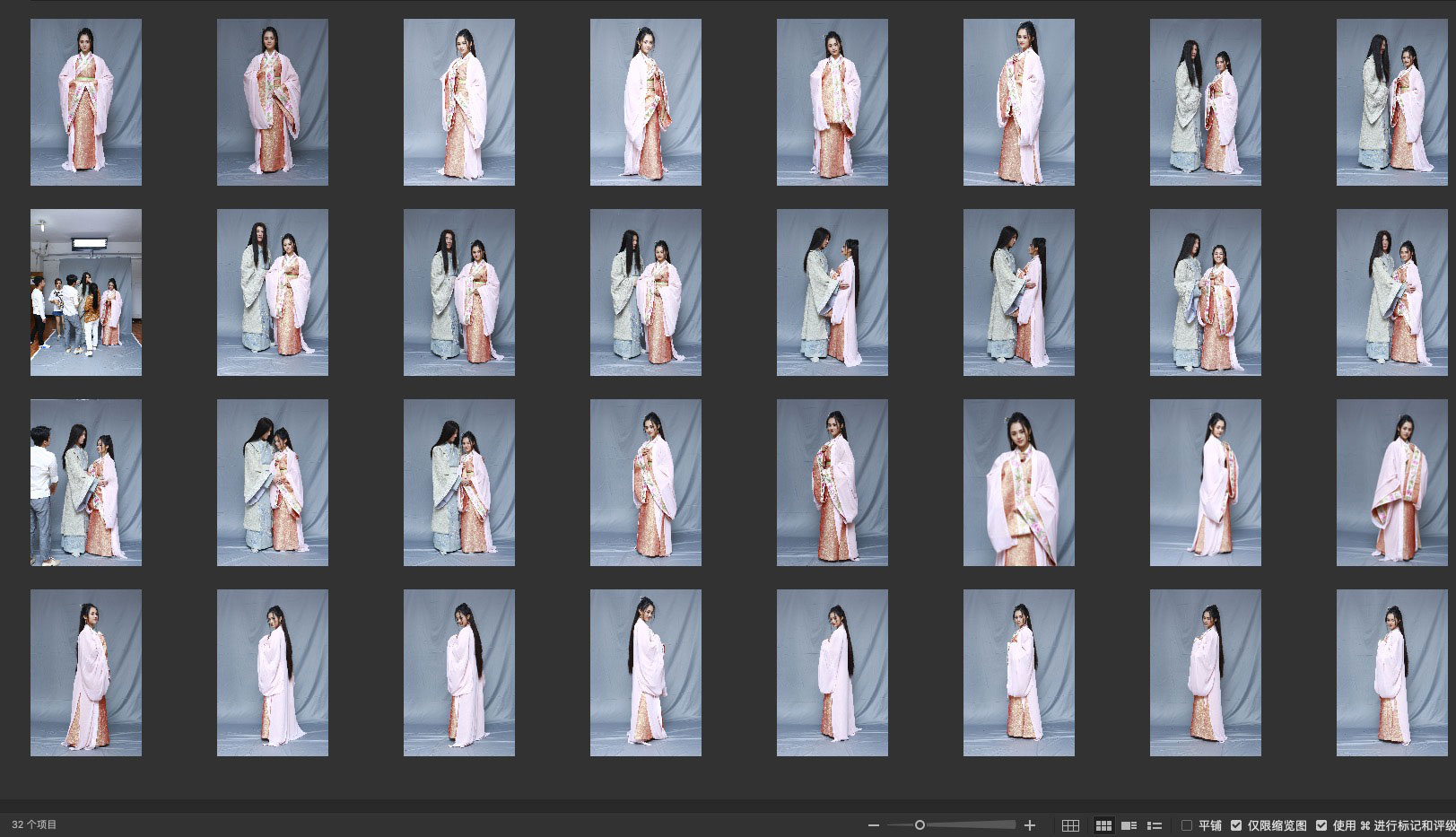
Task: Toggle the 使用 ⌘ 进行标记和评级 checkbox
Action: click(x=1321, y=825)
